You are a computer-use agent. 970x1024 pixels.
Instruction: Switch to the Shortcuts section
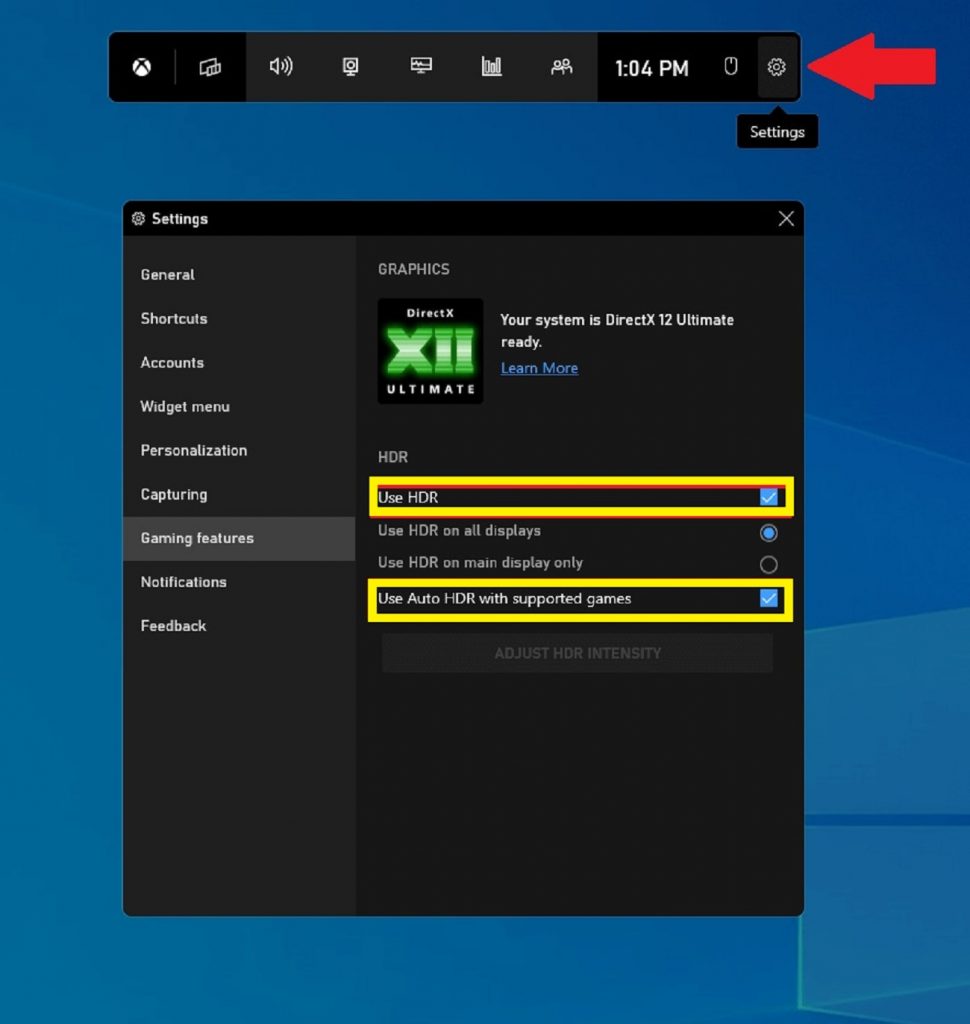pyautogui.click(x=174, y=319)
